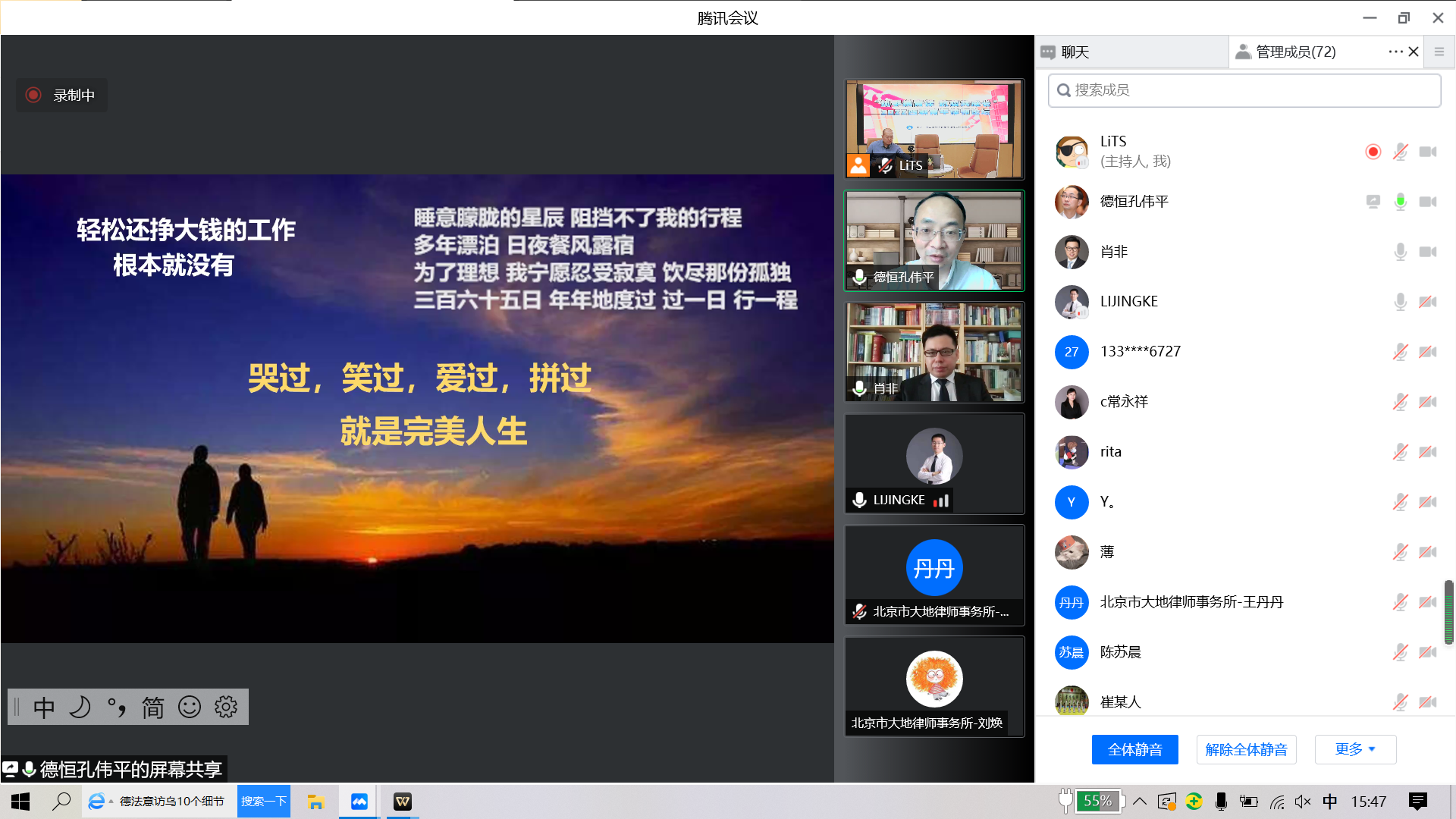This screenshot has height=819, width=1456.
Task: Unmute LIJINGKE's microphone in member list
Action: [x=1400, y=302]
